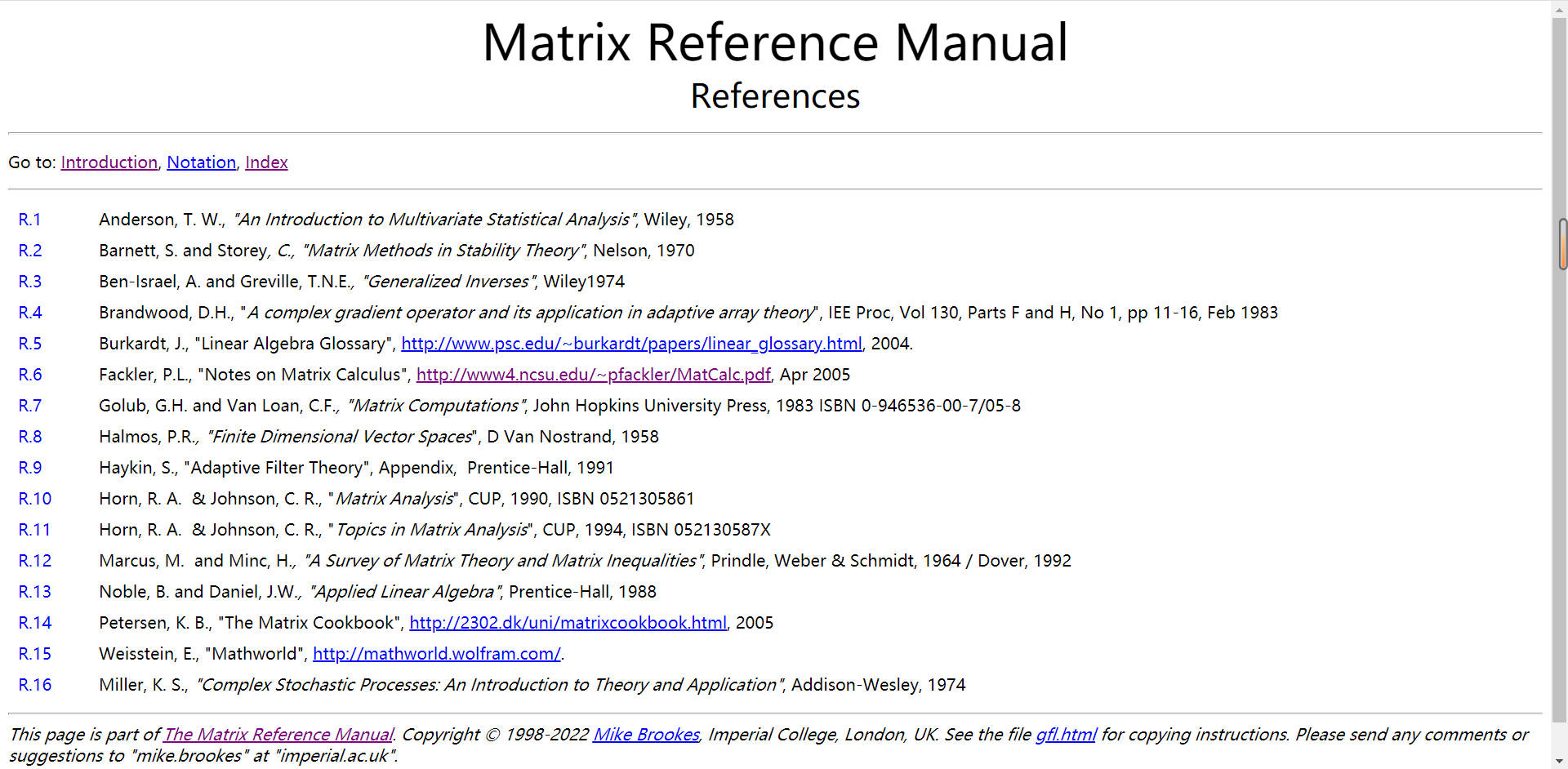Viewport: 1568px width, 769px height.
Task: Select reference label R.16
Action: 34,685
